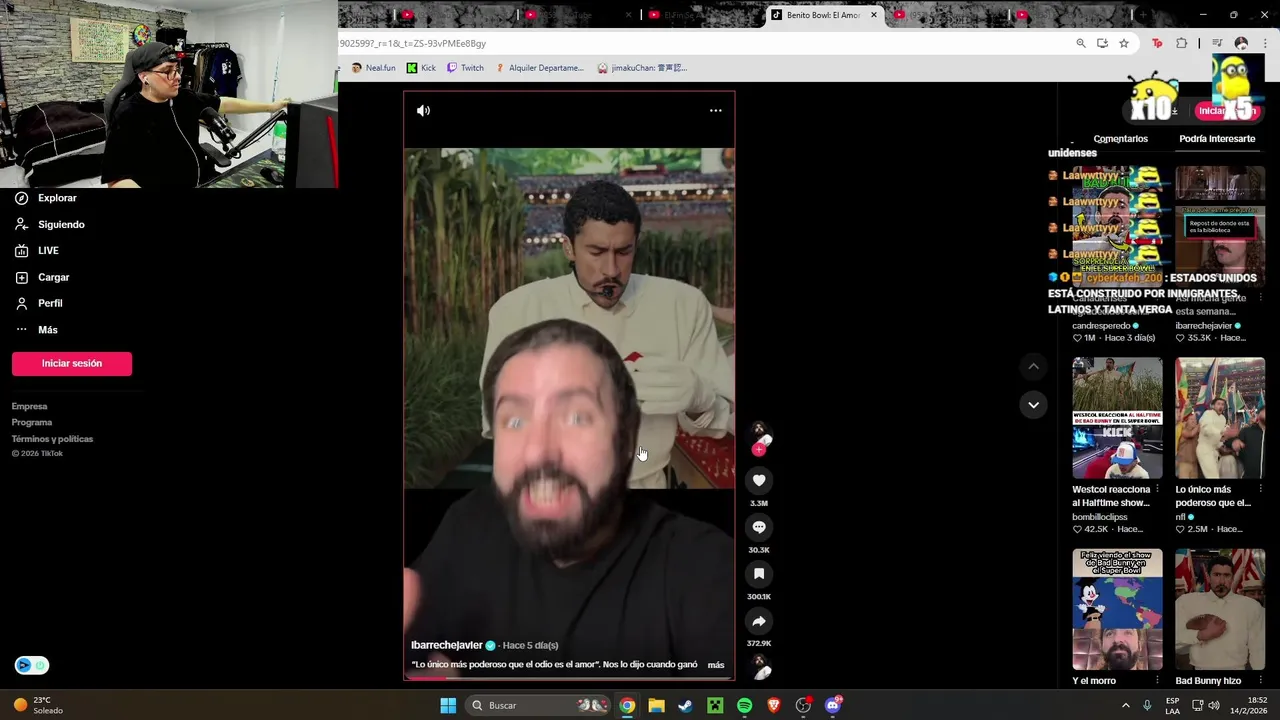Go to the next video with down chevron
This screenshot has width=1280, height=720.
tap(1033, 404)
